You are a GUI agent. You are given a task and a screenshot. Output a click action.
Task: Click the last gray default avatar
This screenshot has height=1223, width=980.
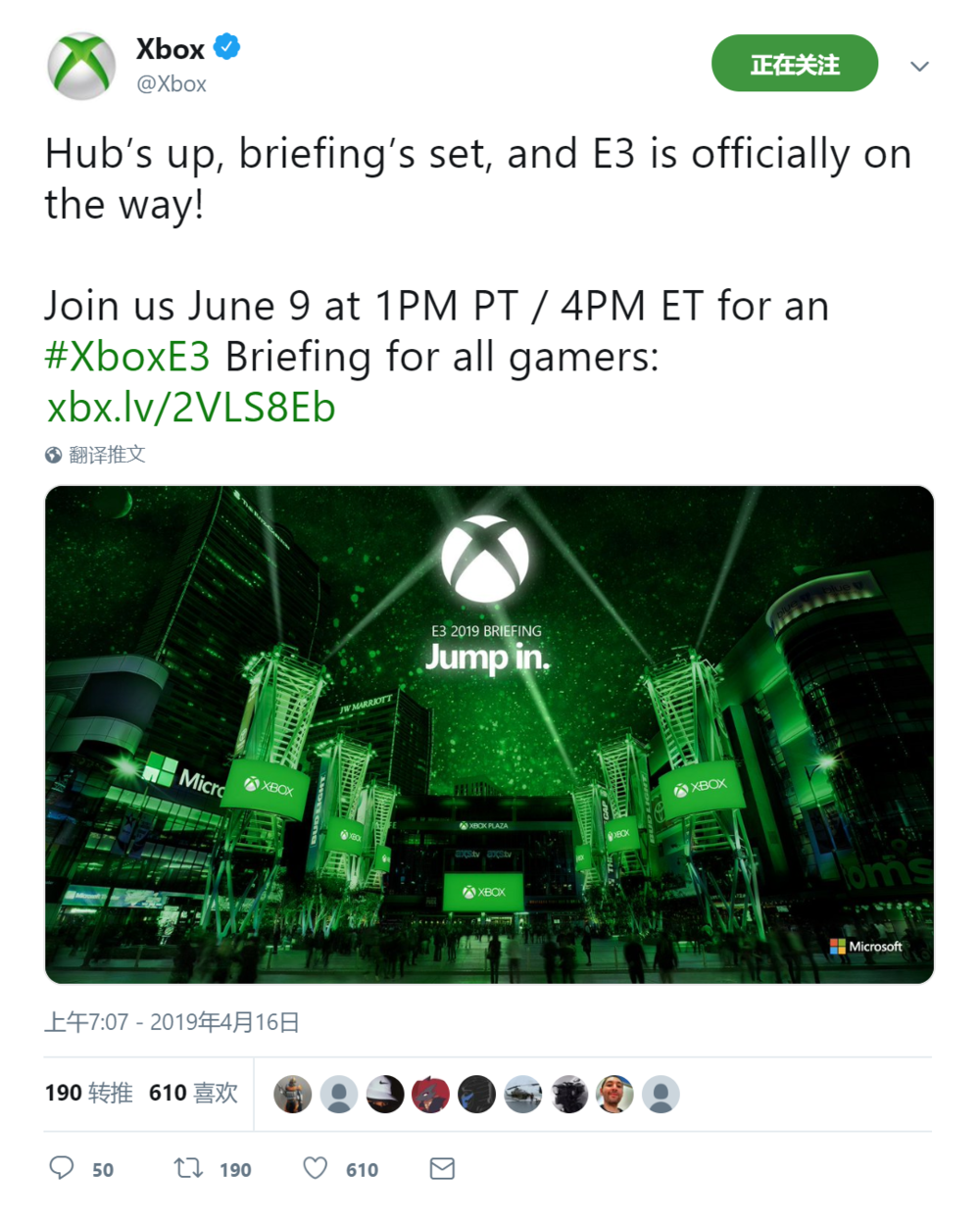[661, 1094]
